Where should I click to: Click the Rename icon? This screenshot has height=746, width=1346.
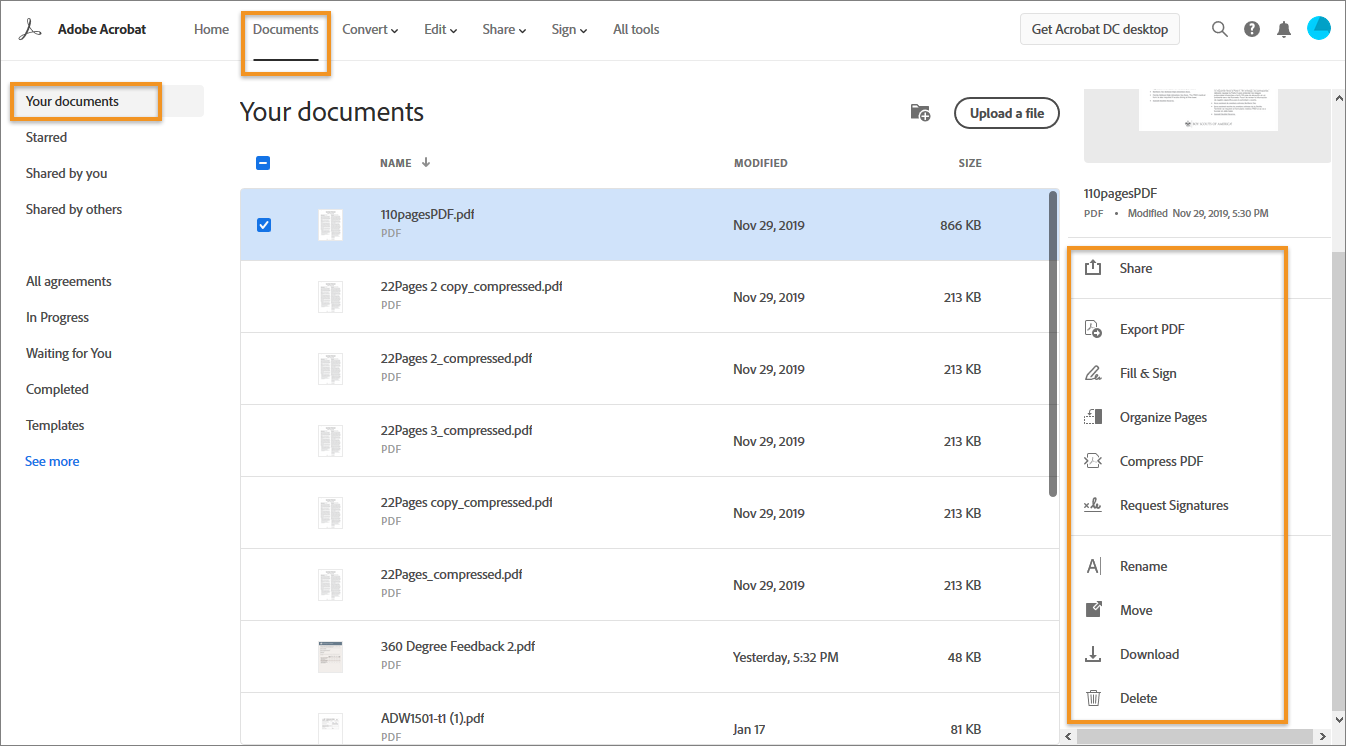coord(1094,566)
